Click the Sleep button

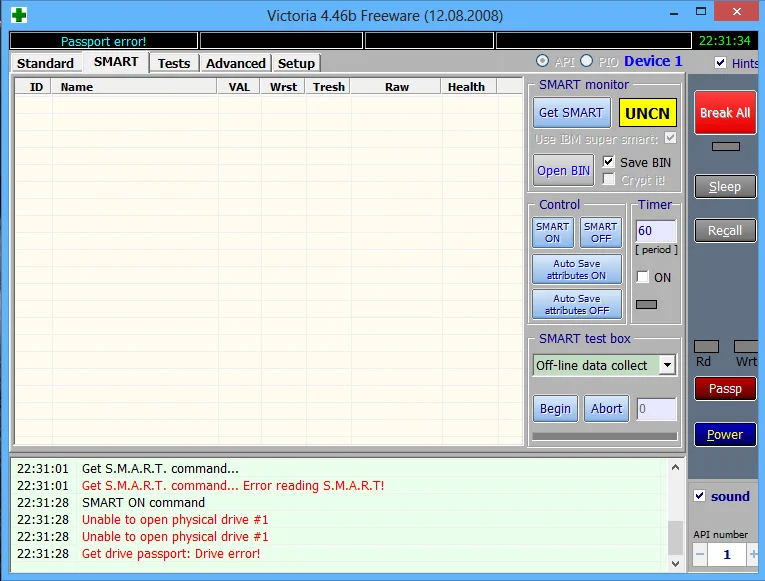[725, 187]
